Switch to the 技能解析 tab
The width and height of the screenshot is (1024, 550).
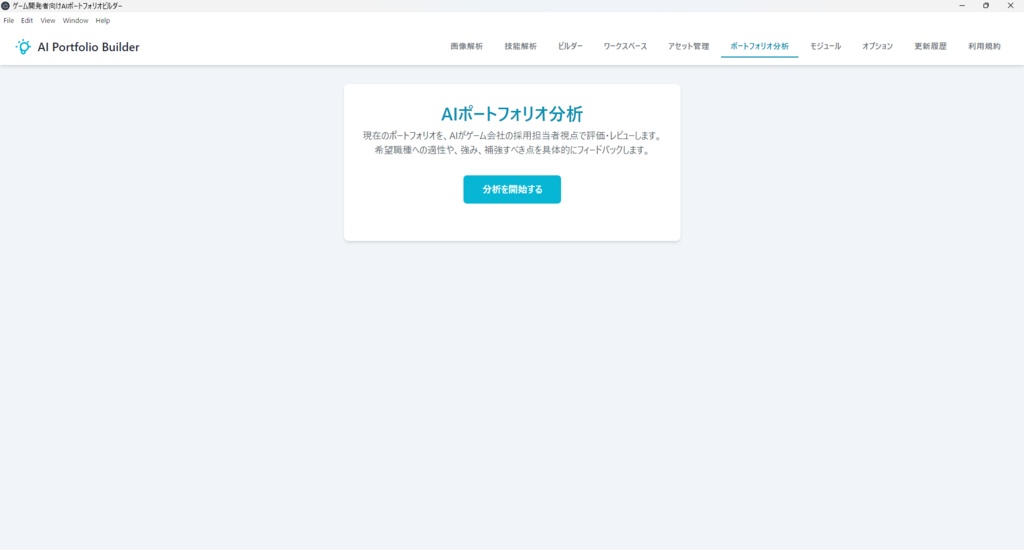point(520,46)
